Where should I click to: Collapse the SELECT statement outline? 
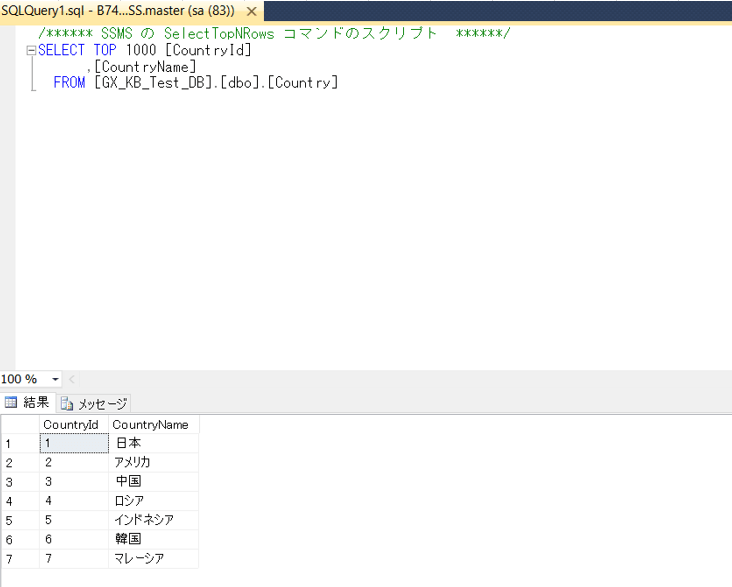pos(31,50)
